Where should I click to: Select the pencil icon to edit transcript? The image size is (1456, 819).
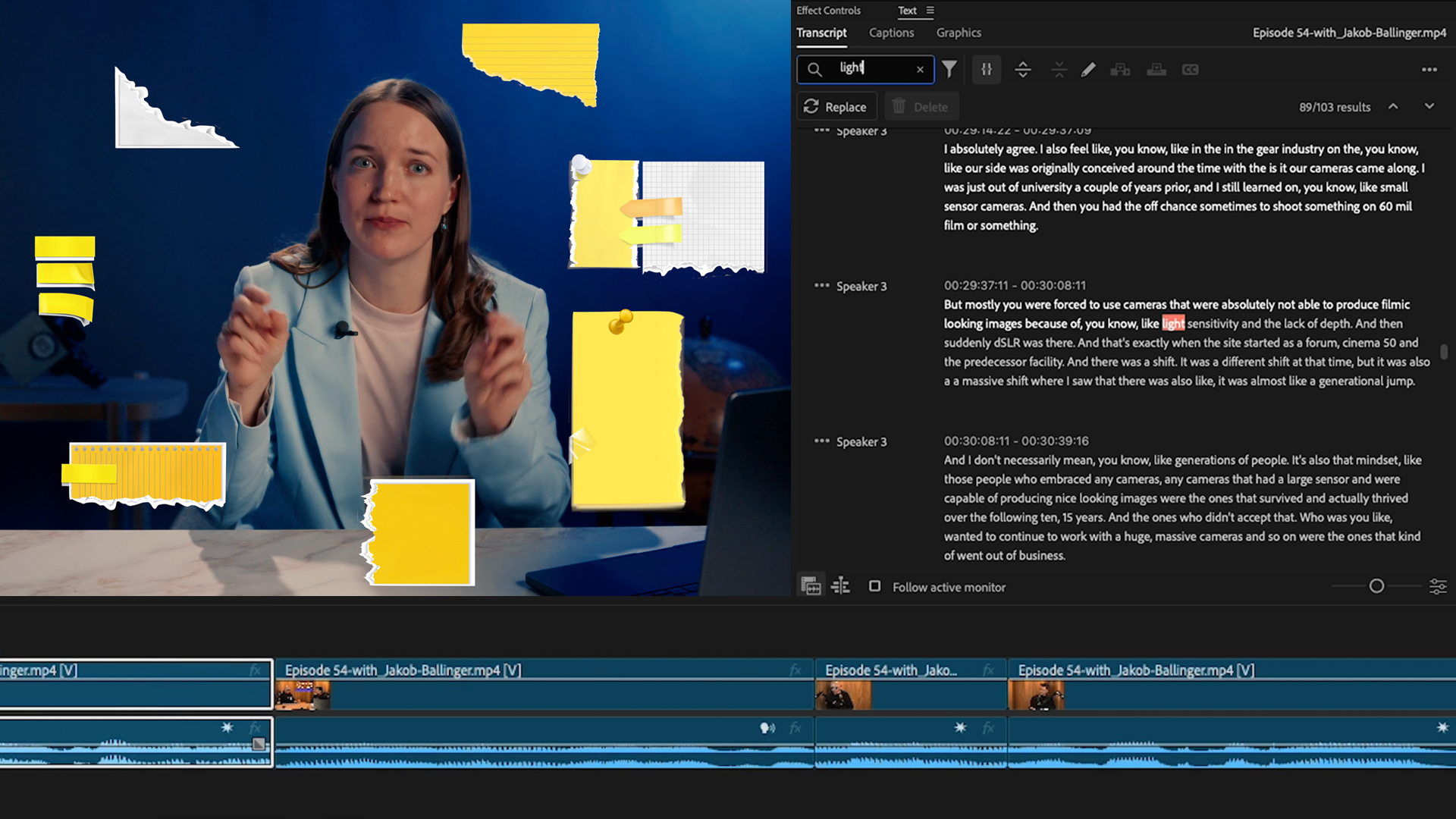coord(1088,70)
